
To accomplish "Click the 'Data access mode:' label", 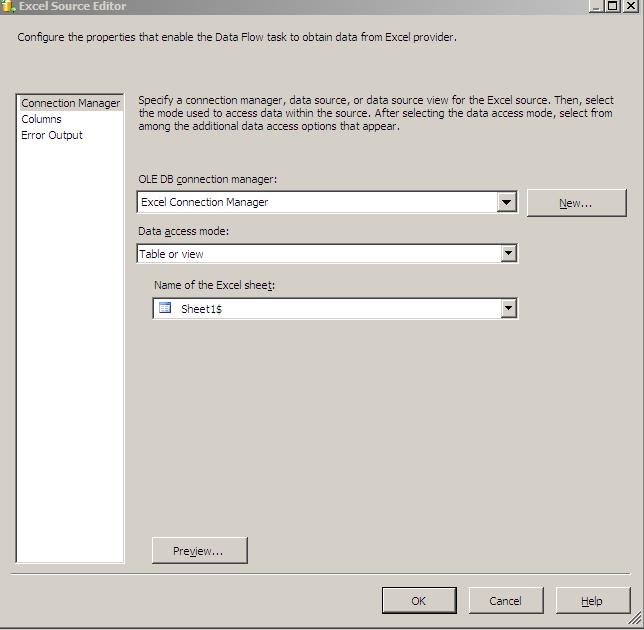I will 183,231.
